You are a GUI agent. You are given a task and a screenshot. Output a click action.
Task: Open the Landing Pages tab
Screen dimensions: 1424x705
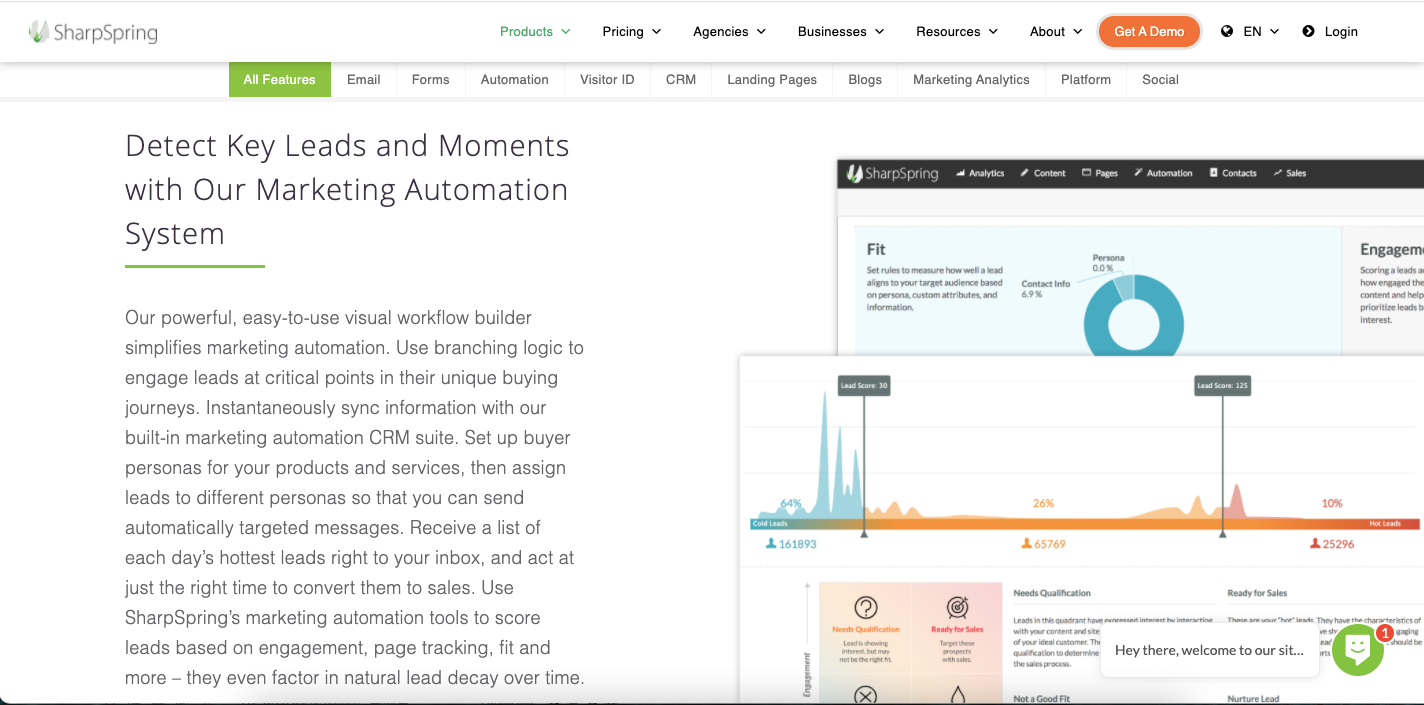tap(772, 80)
